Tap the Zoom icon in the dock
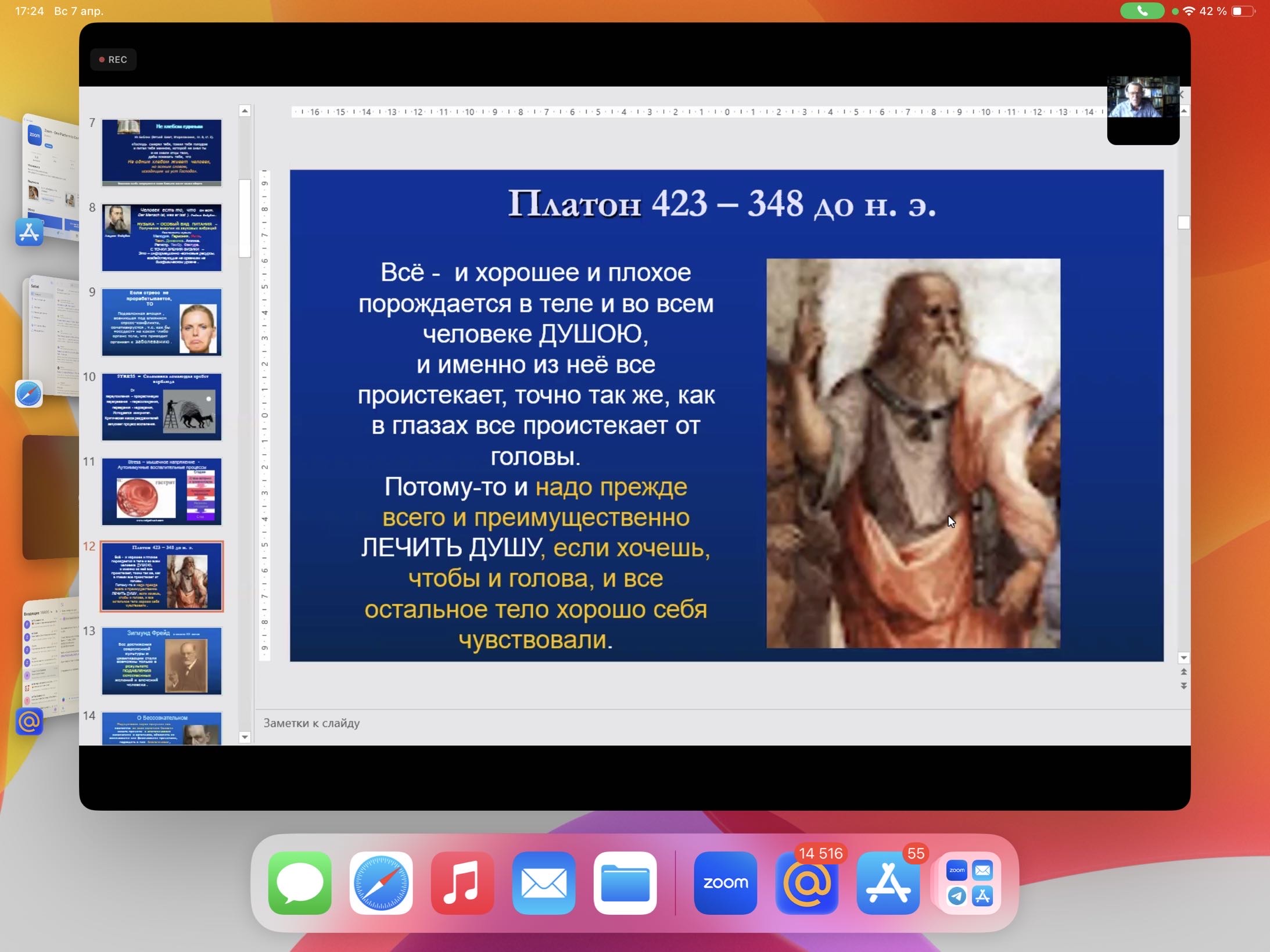1270x952 pixels. [x=725, y=883]
